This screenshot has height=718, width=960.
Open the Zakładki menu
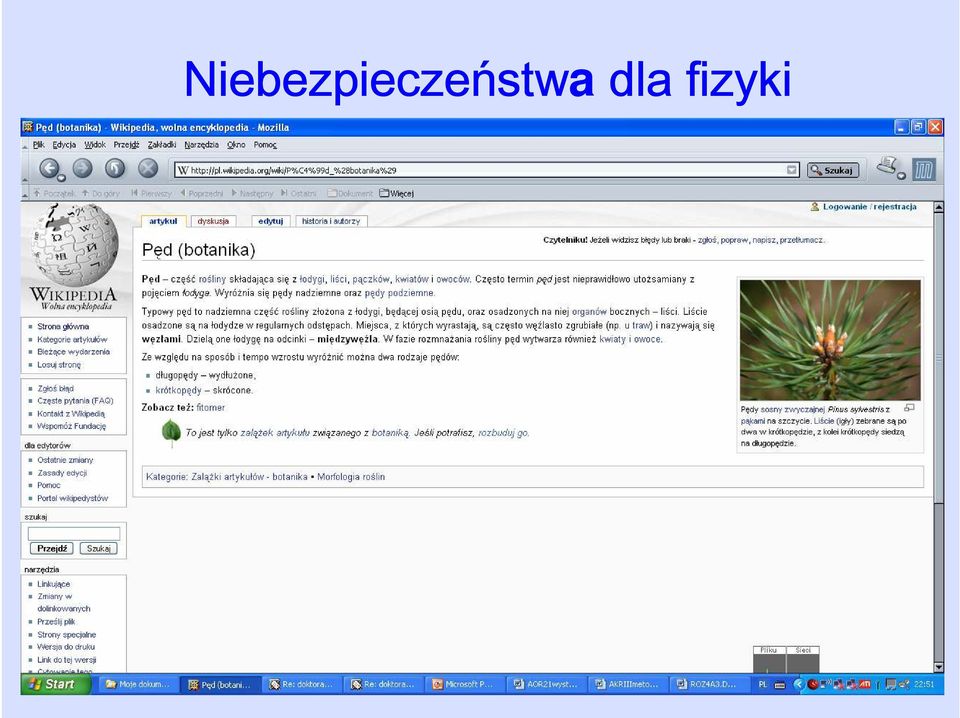(x=162, y=145)
